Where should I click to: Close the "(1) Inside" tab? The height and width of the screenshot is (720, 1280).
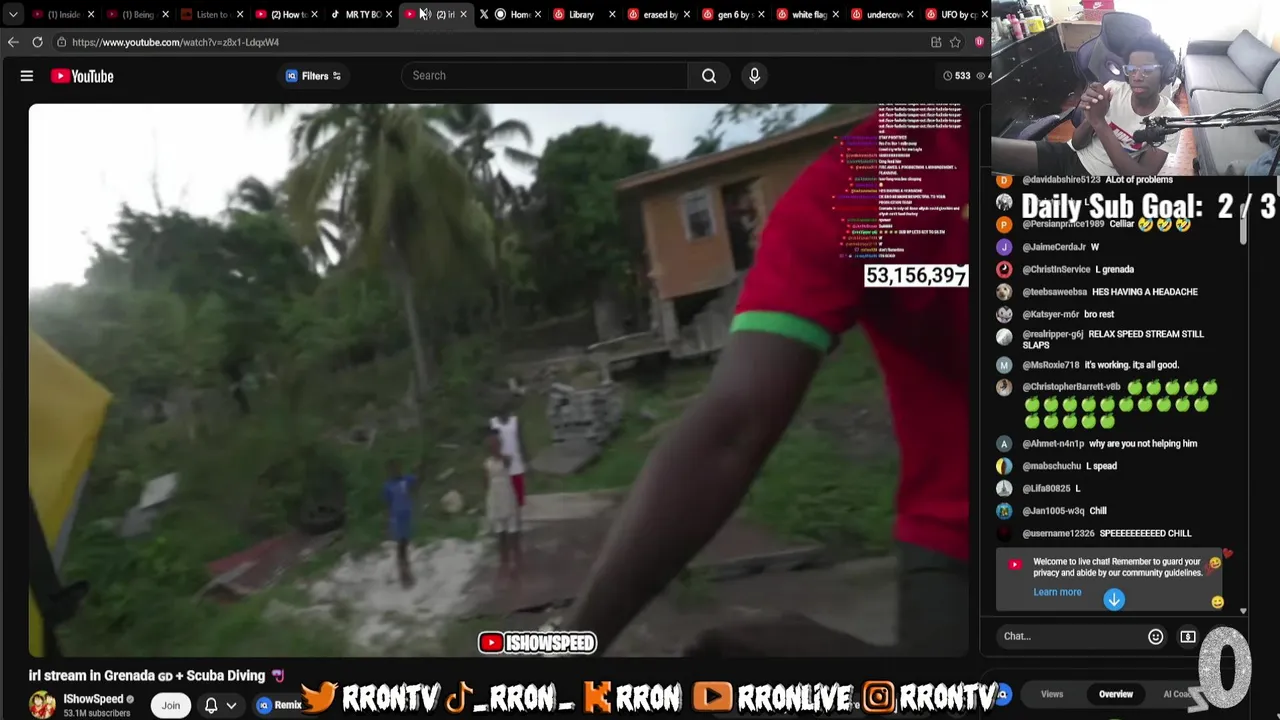(x=91, y=14)
